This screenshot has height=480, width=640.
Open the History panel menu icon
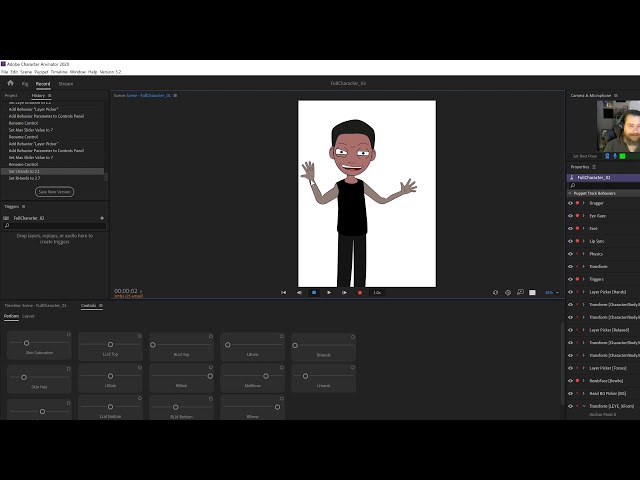tap(50, 96)
